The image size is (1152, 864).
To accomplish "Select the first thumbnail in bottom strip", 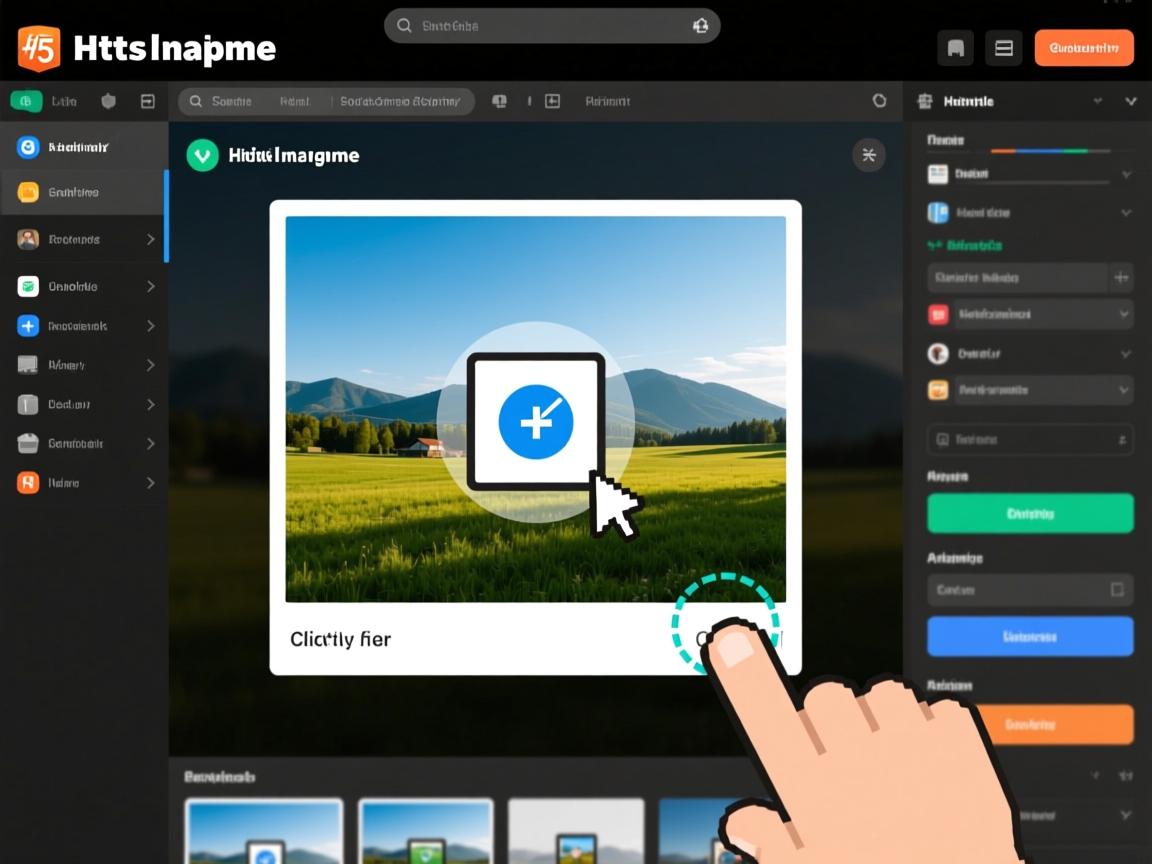I will [264, 832].
